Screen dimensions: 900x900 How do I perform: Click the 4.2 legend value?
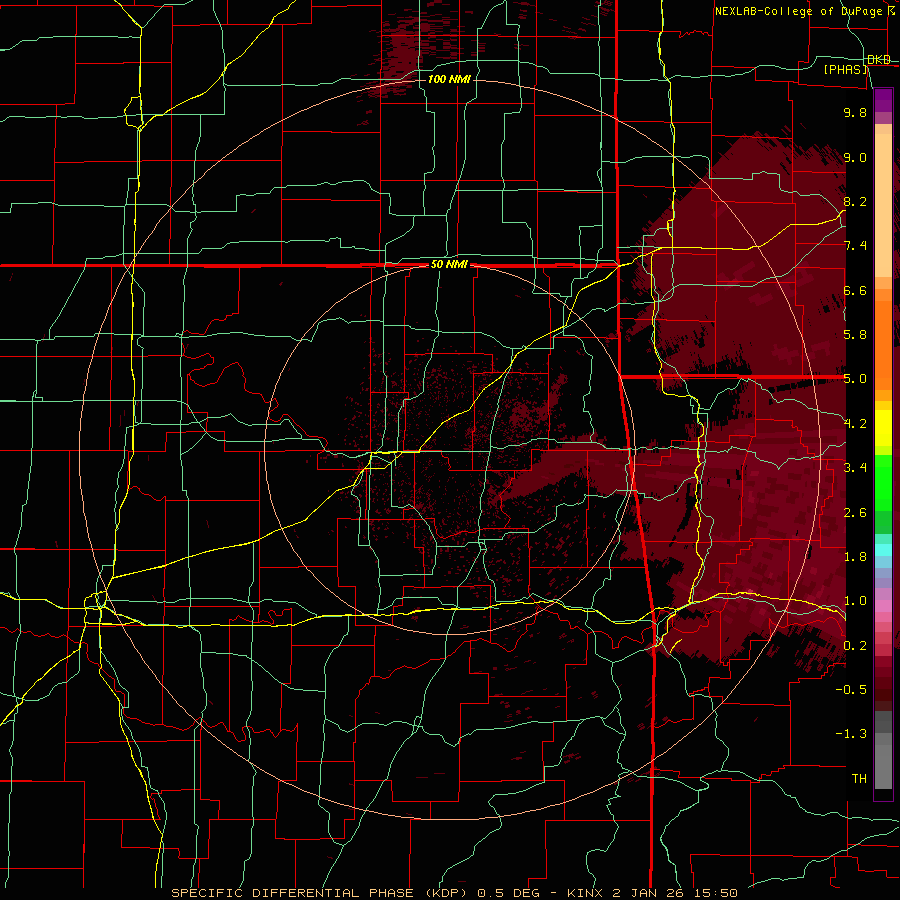[855, 424]
